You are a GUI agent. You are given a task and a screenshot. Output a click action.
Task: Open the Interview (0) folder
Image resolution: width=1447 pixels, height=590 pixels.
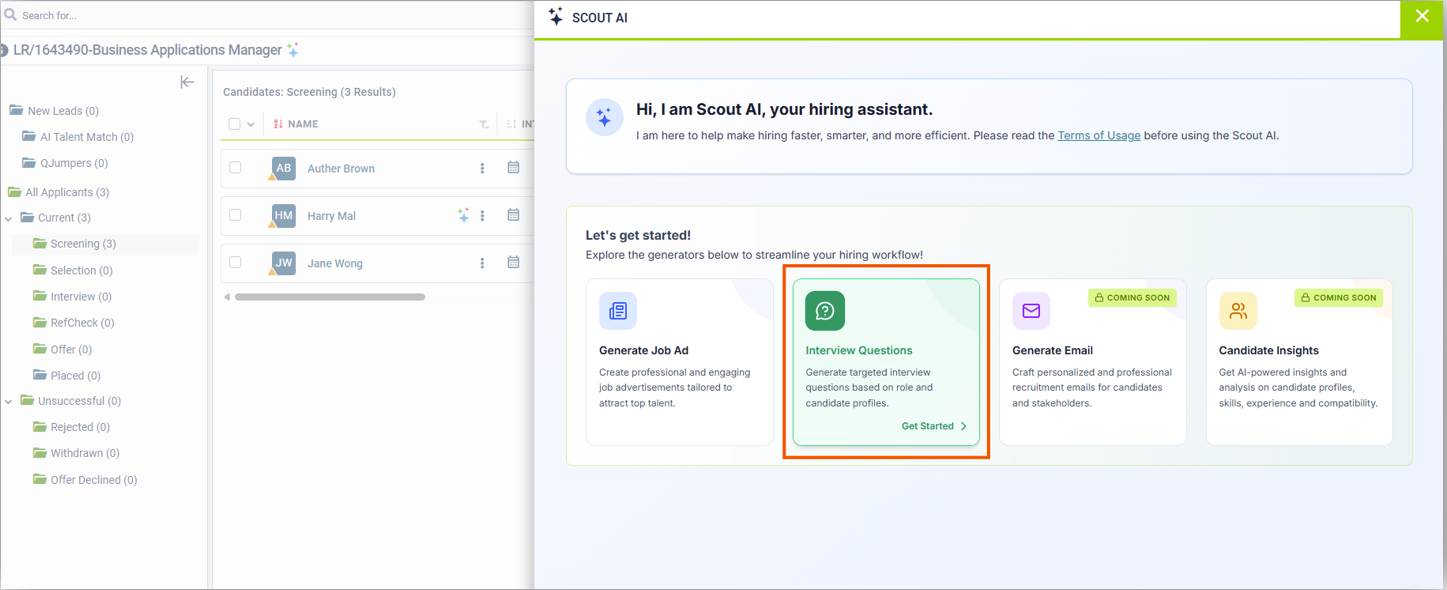point(80,297)
